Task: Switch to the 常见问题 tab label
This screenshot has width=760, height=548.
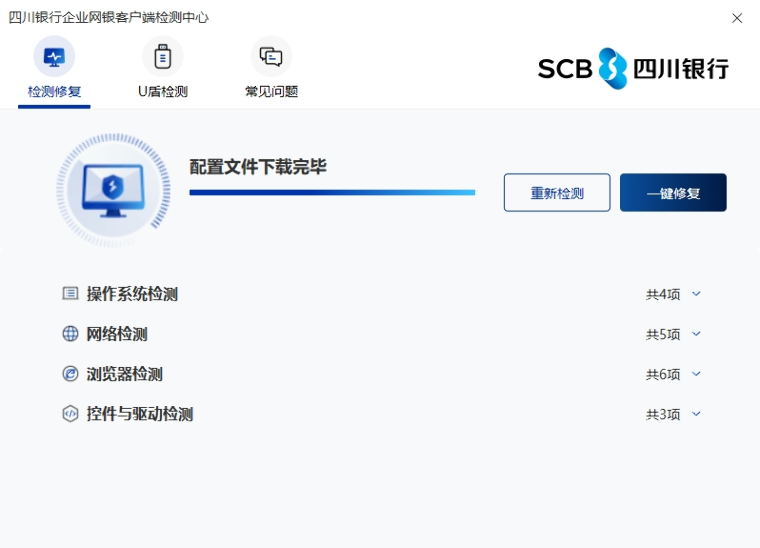Action: (271, 92)
